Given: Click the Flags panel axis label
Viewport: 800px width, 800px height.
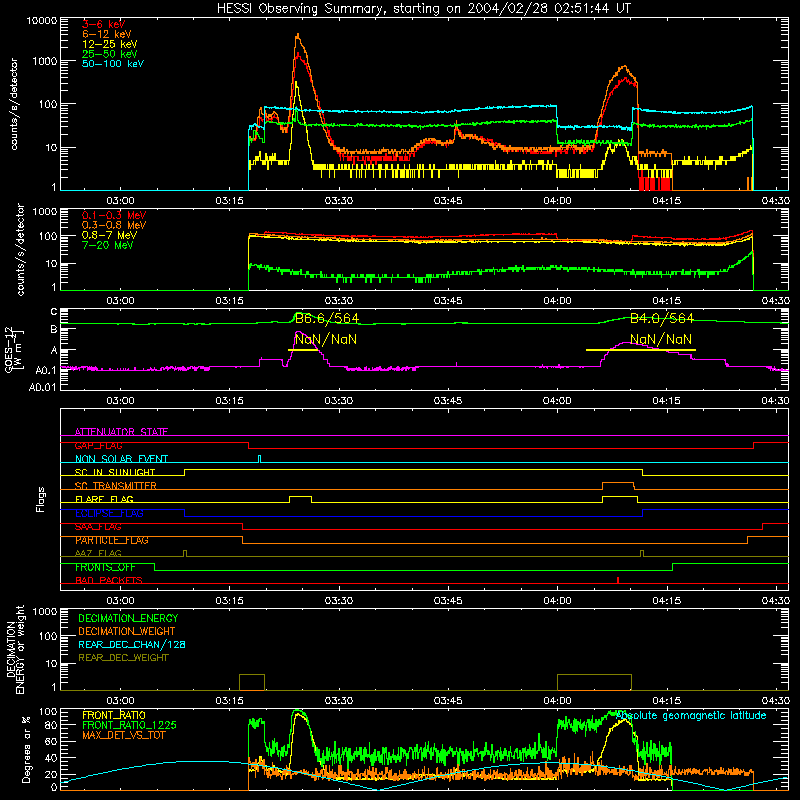Looking at the screenshot, I should coord(41,499).
